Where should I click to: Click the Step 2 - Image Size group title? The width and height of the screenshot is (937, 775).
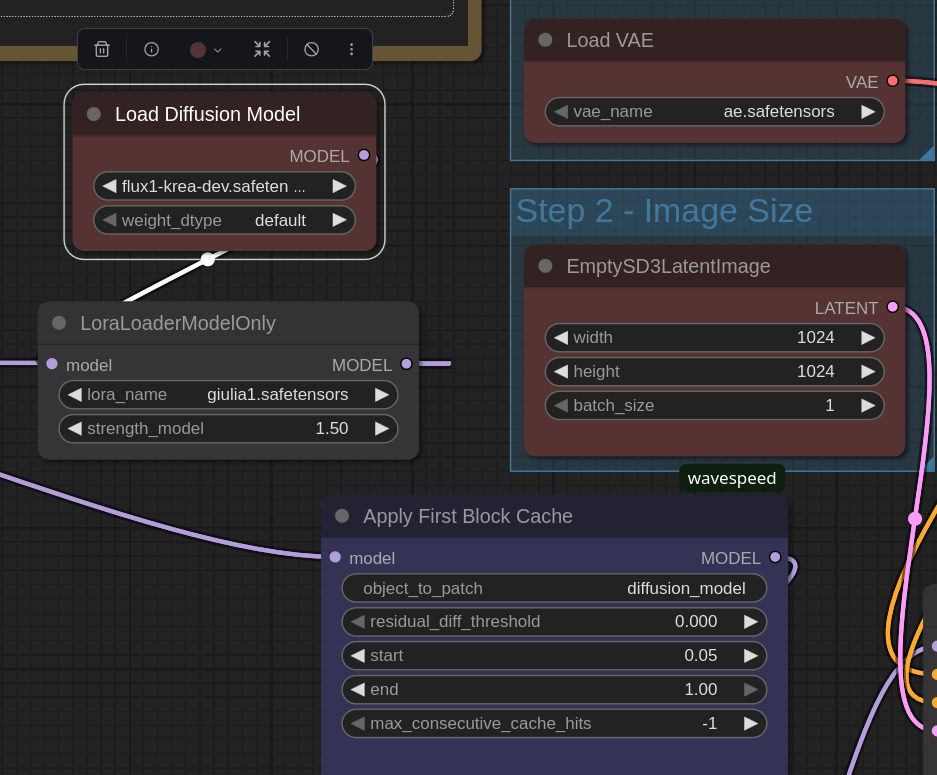tap(664, 211)
